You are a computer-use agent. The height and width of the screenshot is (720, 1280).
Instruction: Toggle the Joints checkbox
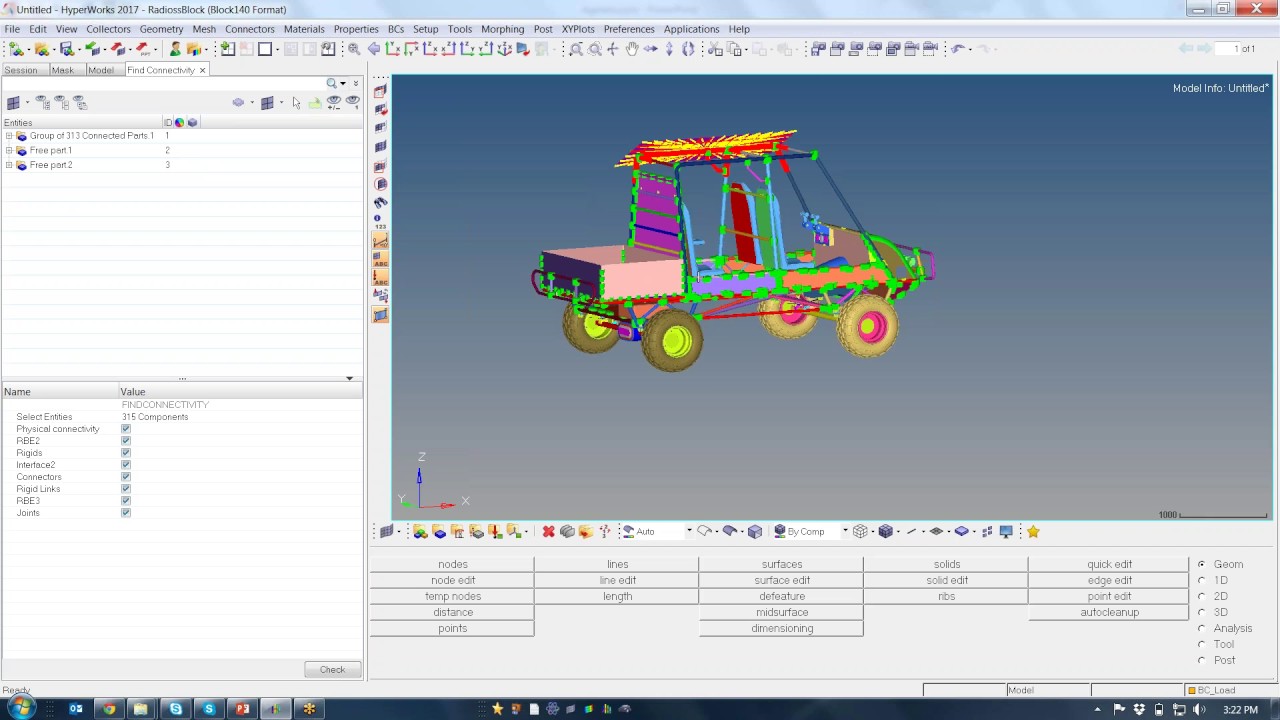pyautogui.click(x=126, y=513)
